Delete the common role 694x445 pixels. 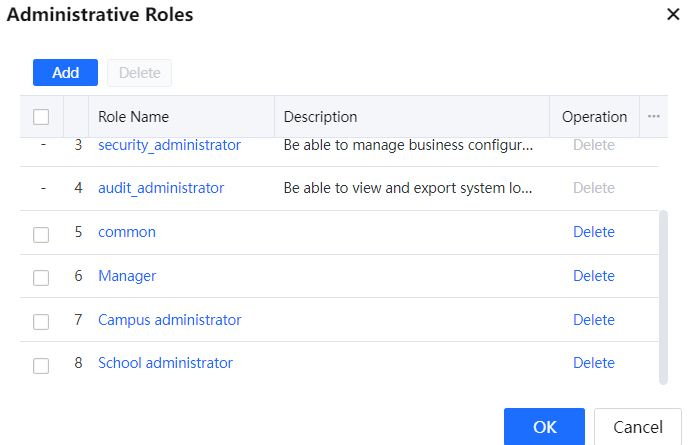coord(593,232)
